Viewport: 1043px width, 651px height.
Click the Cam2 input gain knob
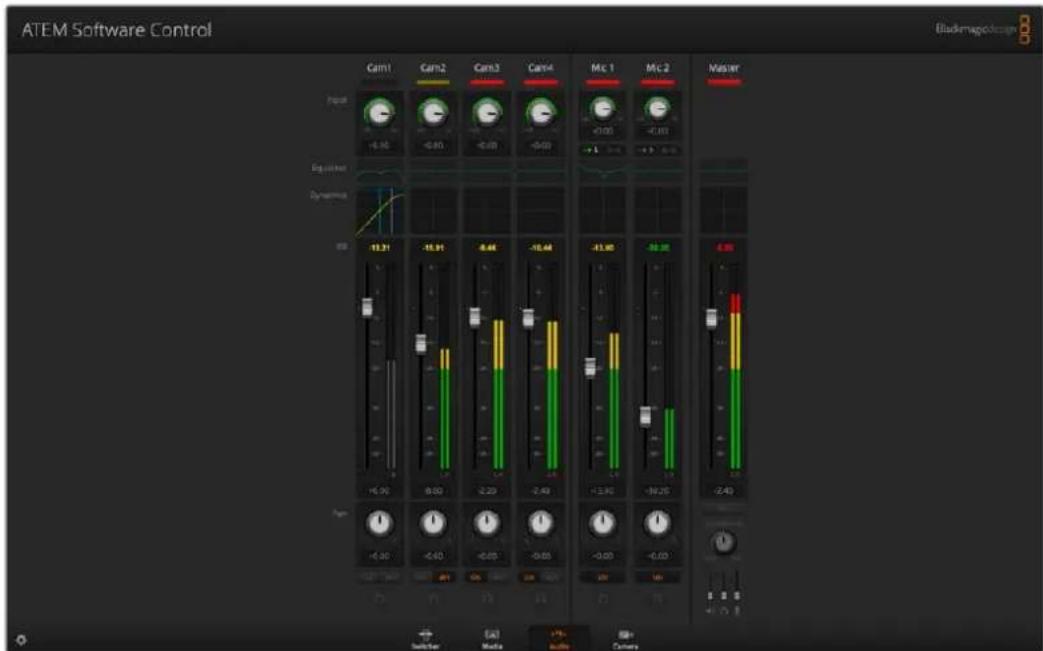click(433, 113)
